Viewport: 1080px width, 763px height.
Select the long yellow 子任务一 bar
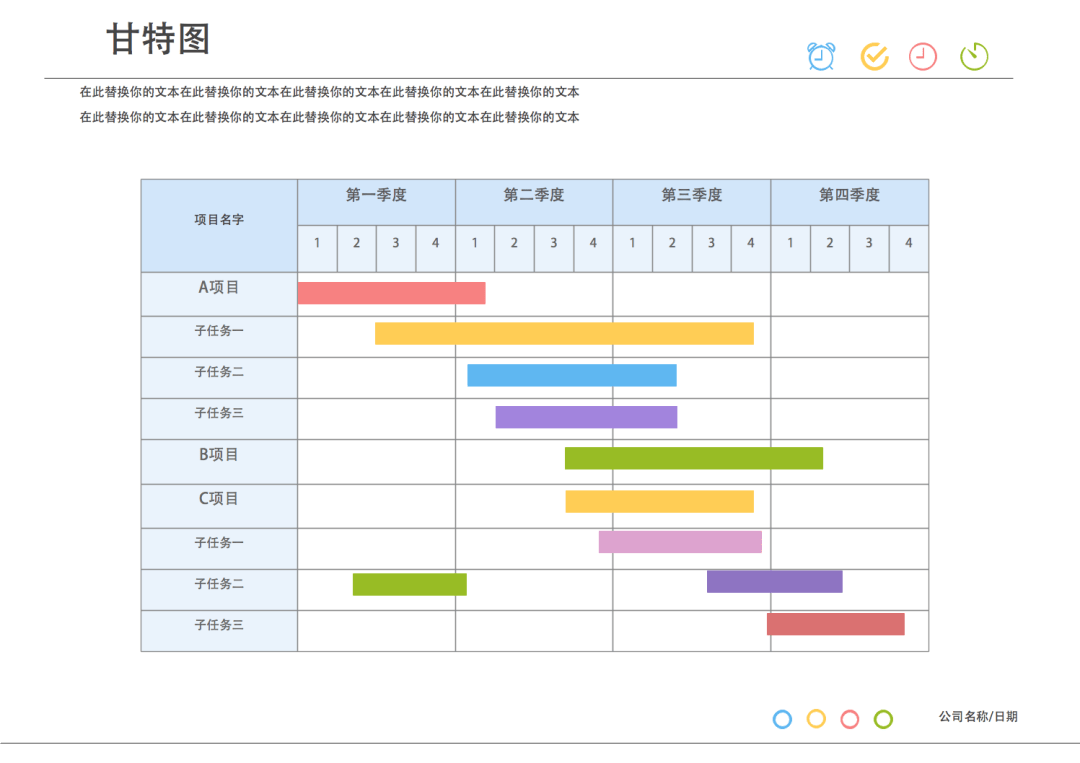click(x=564, y=333)
